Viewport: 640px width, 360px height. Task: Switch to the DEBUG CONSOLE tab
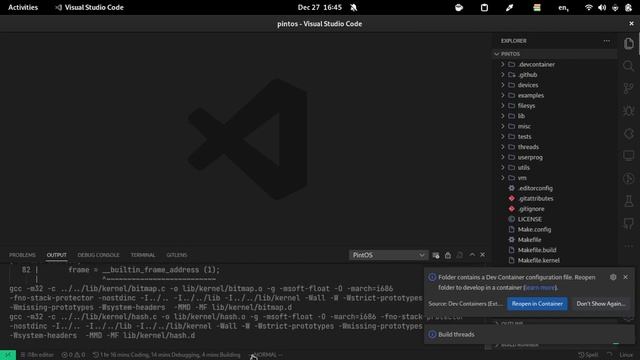98,255
